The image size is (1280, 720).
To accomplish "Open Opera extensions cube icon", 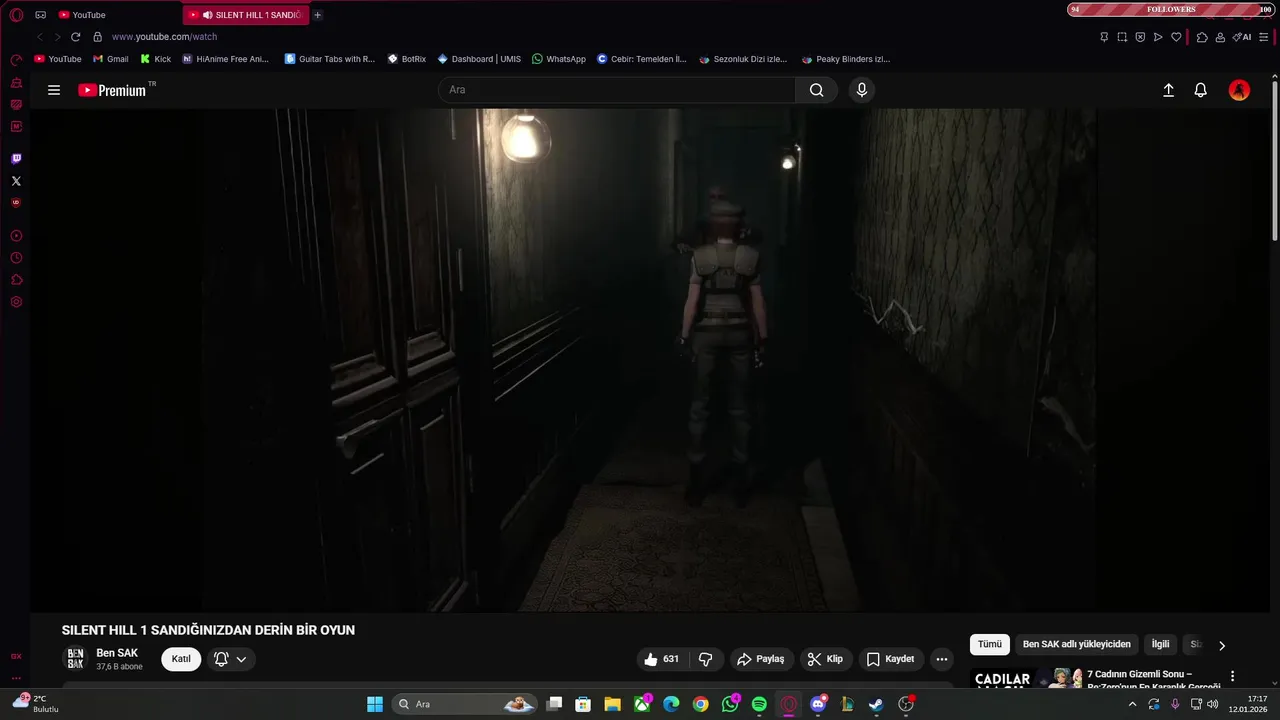I will 1202,37.
